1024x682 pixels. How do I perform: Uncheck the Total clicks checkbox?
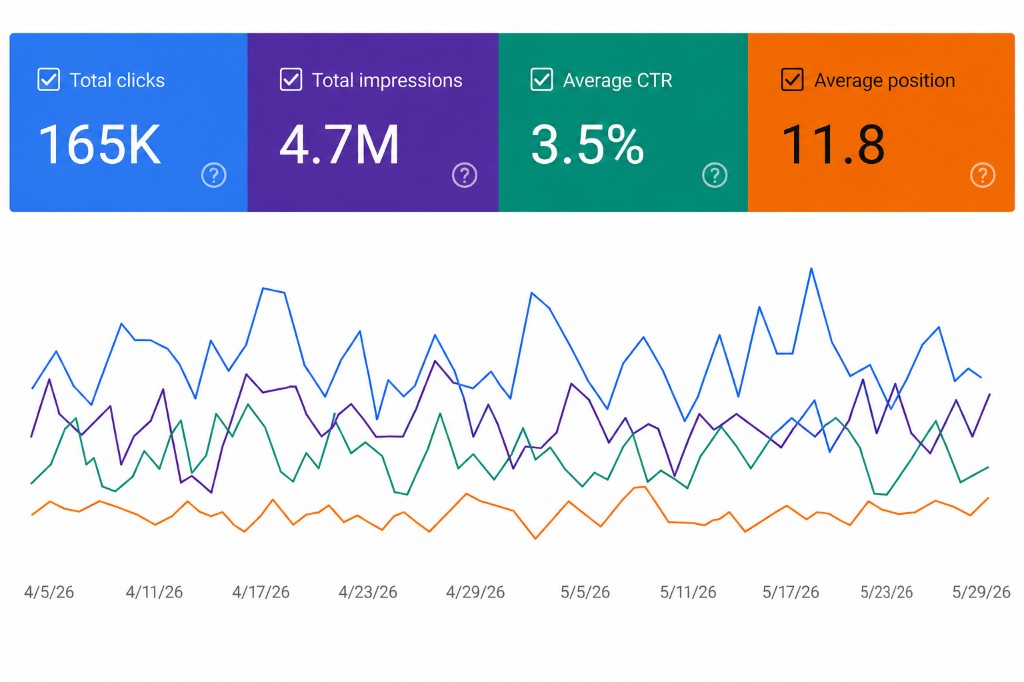click(x=49, y=80)
